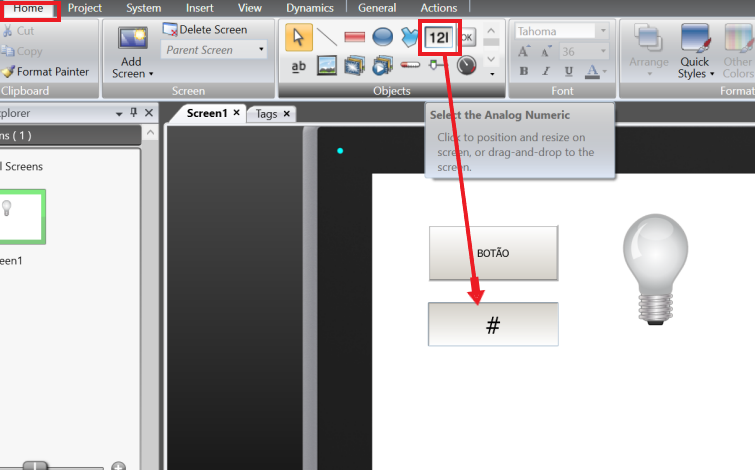This screenshot has height=470, width=755.
Task: Select the pointer arrow tool
Action: click(x=298, y=38)
